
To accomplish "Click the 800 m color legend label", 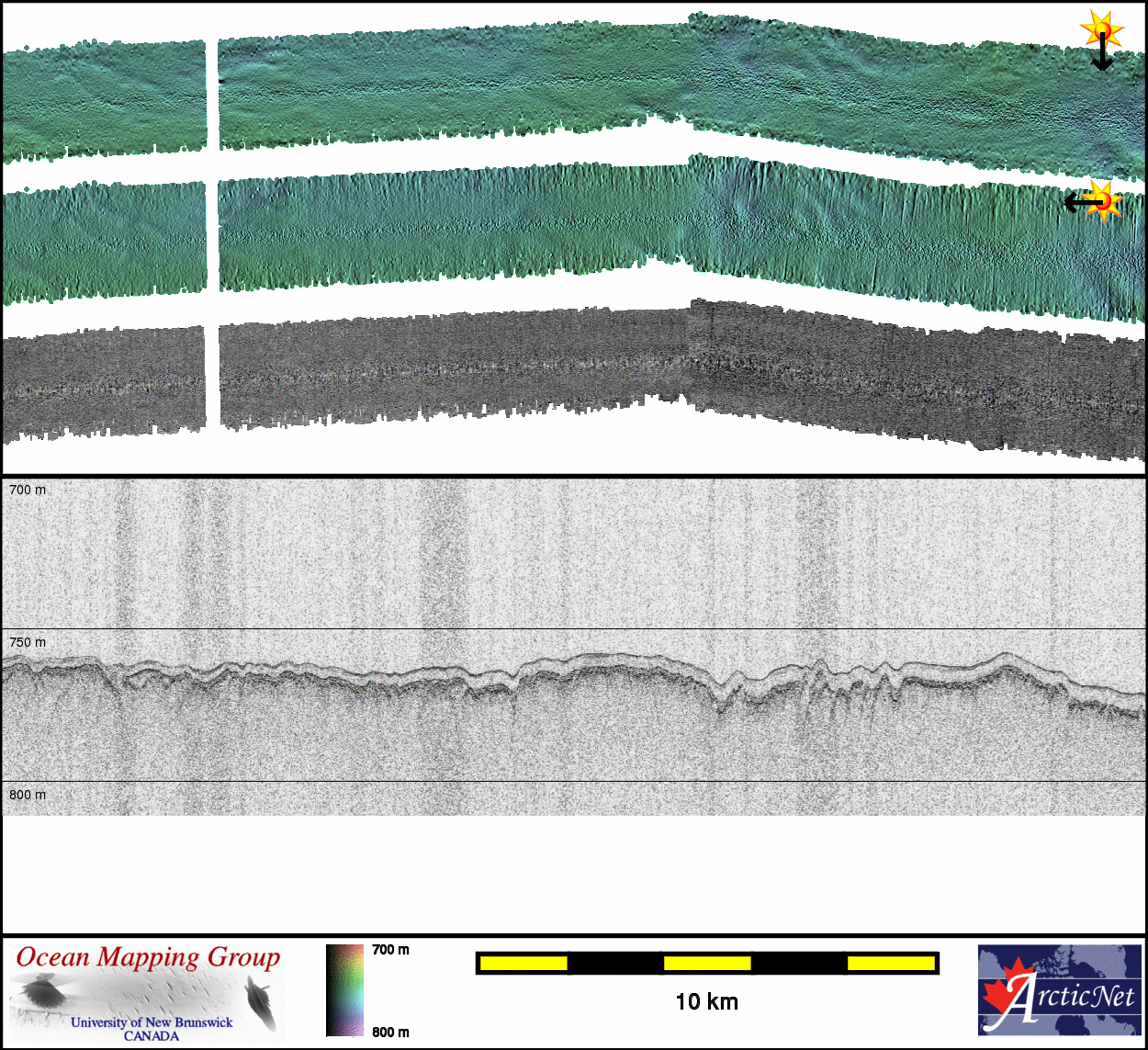I will [x=390, y=1032].
